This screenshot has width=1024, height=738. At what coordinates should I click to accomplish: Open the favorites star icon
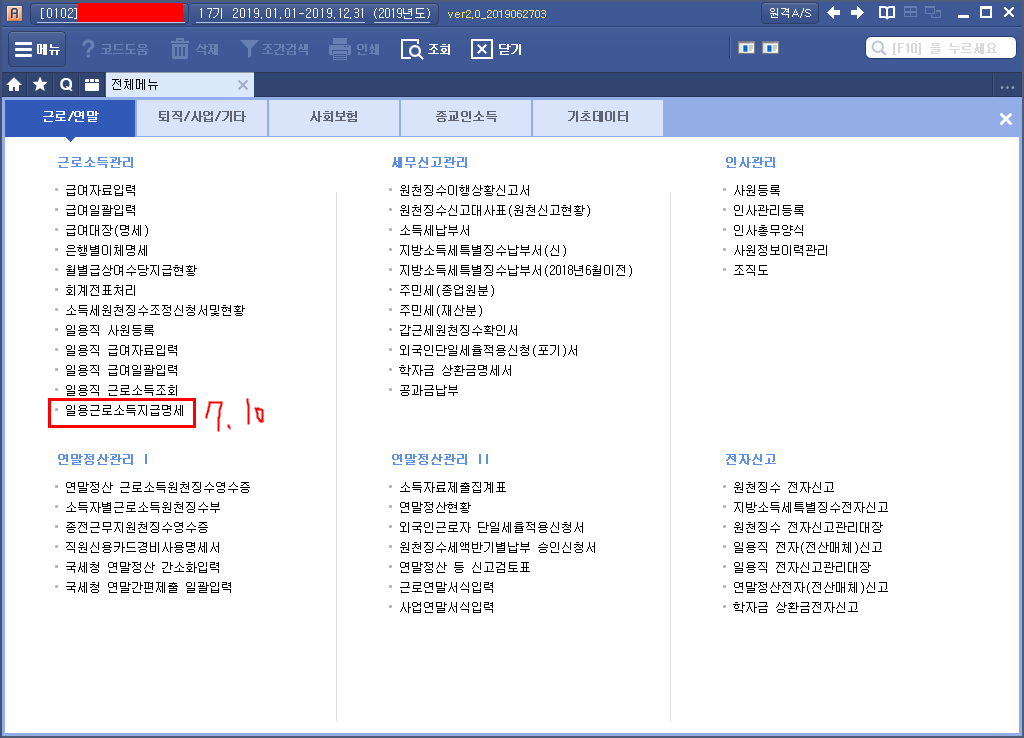point(40,85)
